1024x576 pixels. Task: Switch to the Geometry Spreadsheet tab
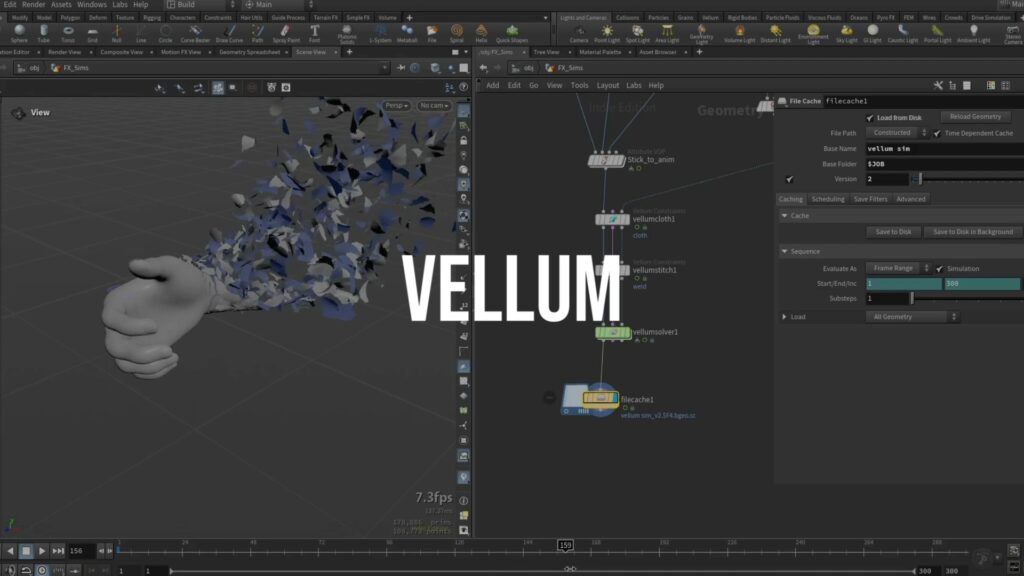pyautogui.click(x=249, y=52)
